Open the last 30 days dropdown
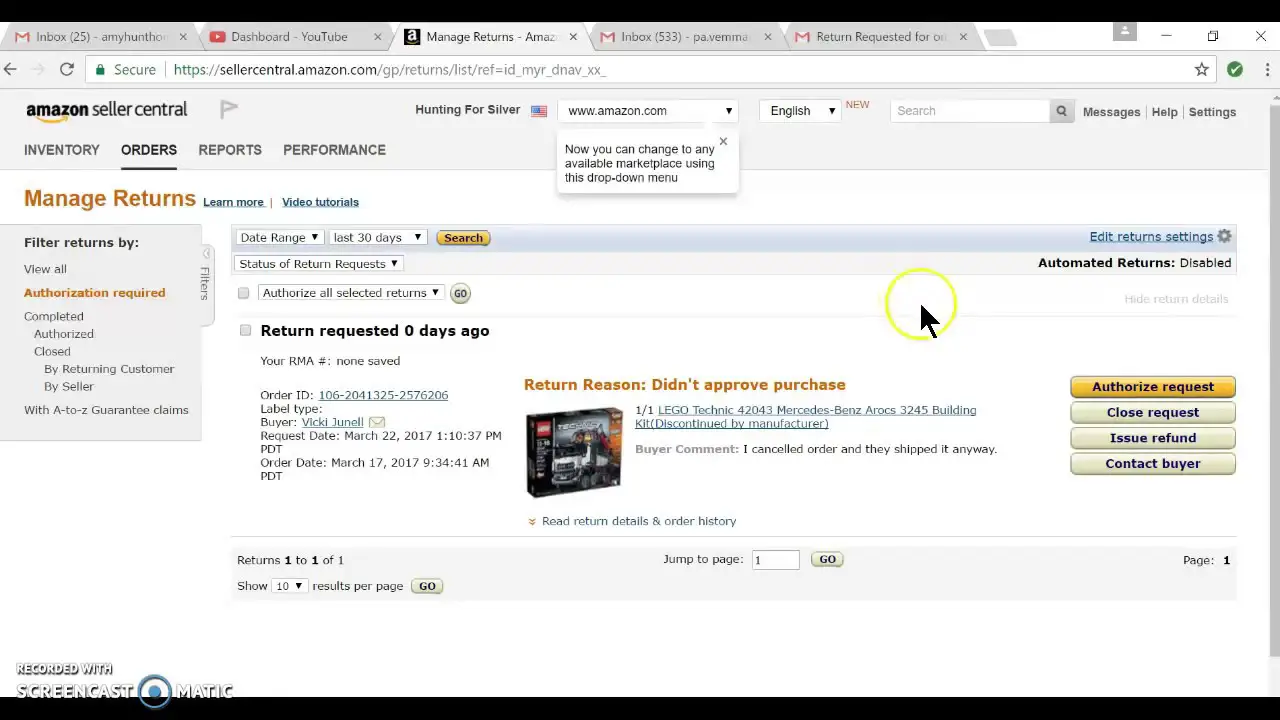 [377, 237]
